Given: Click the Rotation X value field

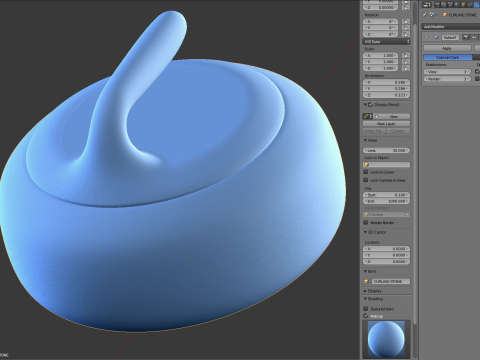Looking at the screenshot, I should [x=380, y=21].
